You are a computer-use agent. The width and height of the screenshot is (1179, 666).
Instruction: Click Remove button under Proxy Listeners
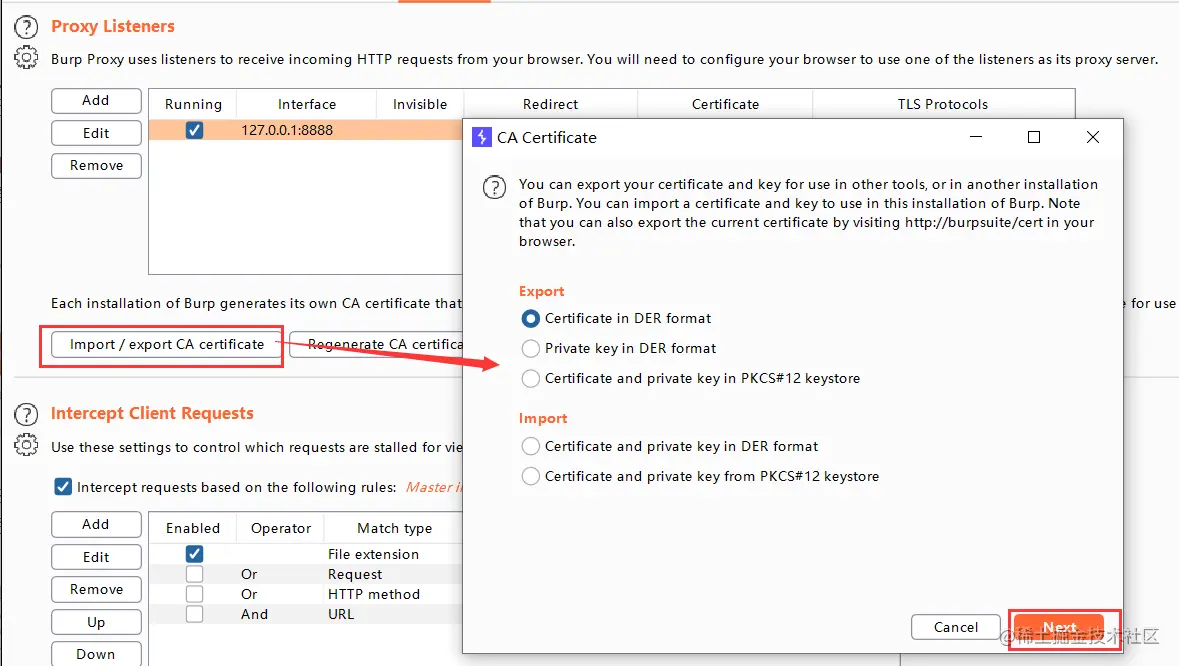click(x=96, y=165)
